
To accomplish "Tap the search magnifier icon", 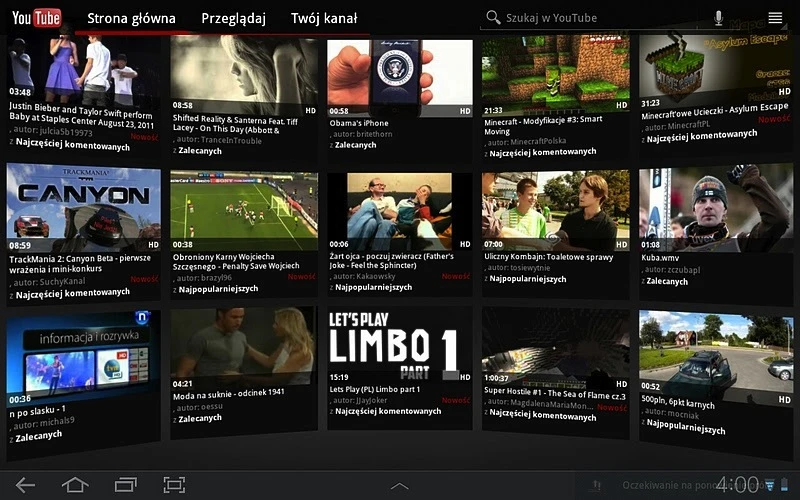I will (x=493, y=17).
